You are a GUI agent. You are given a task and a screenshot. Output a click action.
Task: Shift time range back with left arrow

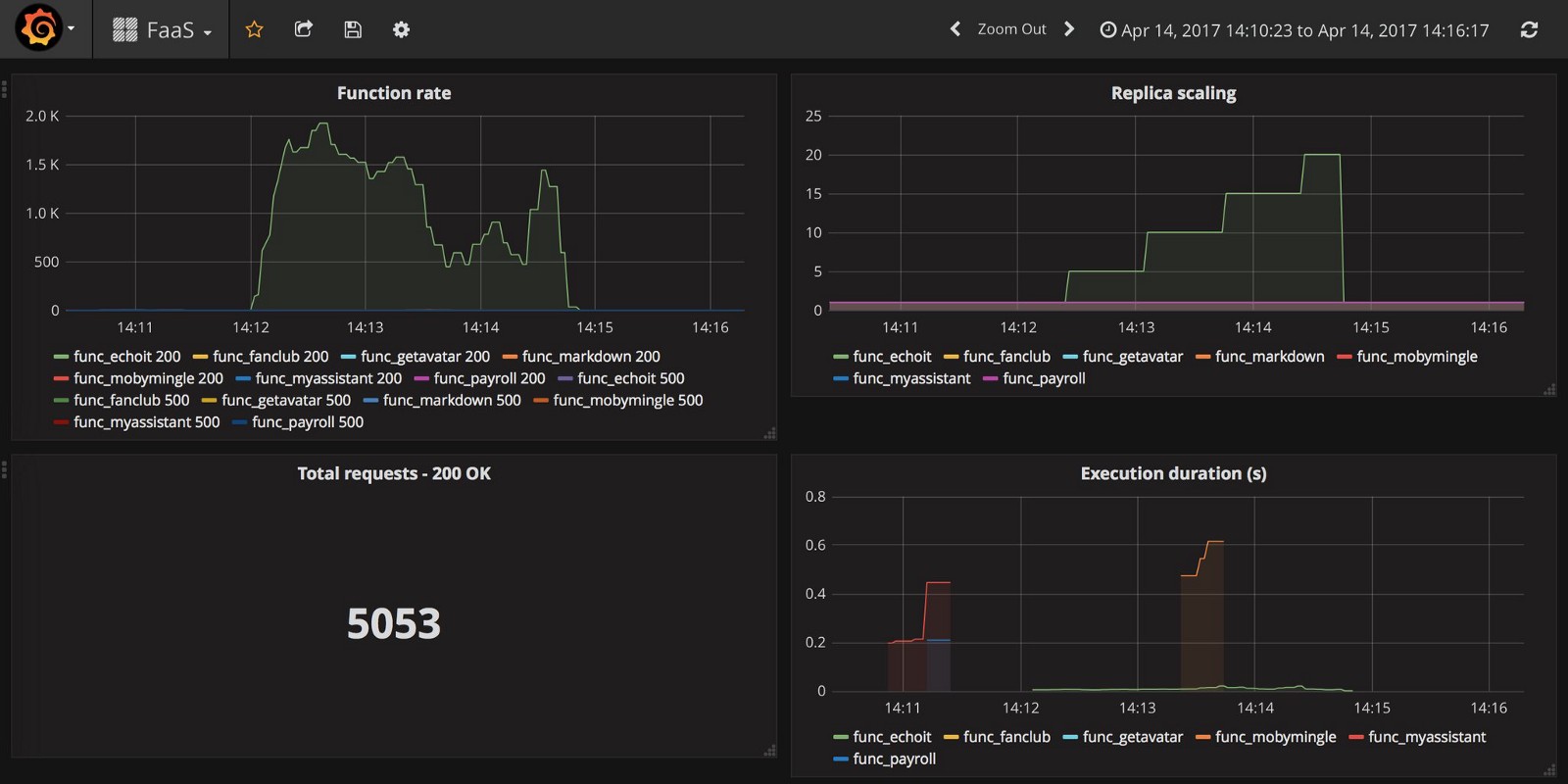click(955, 29)
